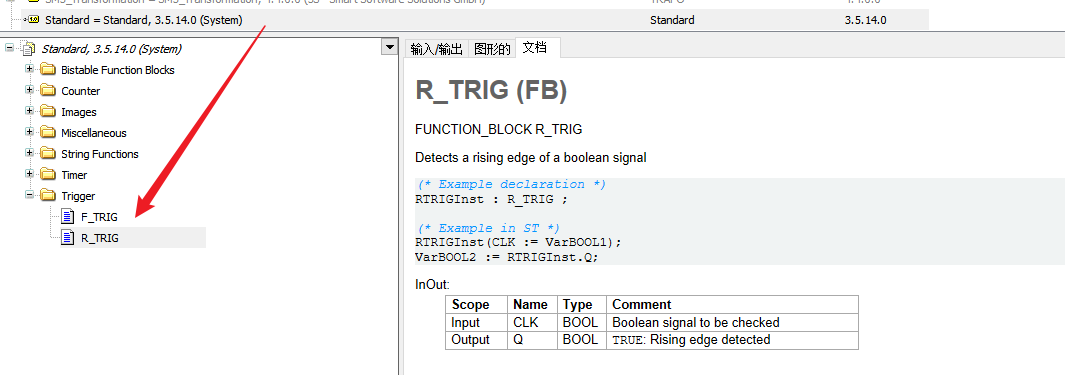
Task: Click the Miscellaneous folder icon
Action: pyautogui.click(x=48, y=133)
